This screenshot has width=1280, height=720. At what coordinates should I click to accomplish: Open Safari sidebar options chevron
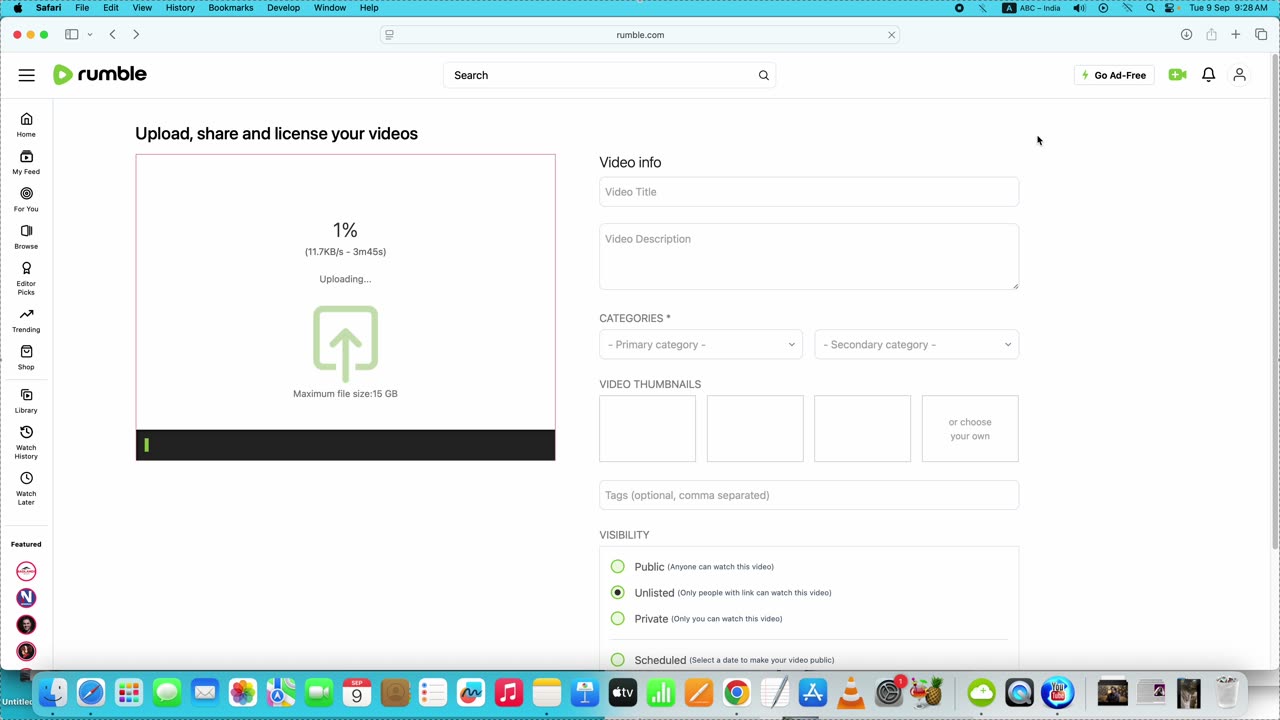click(x=90, y=35)
